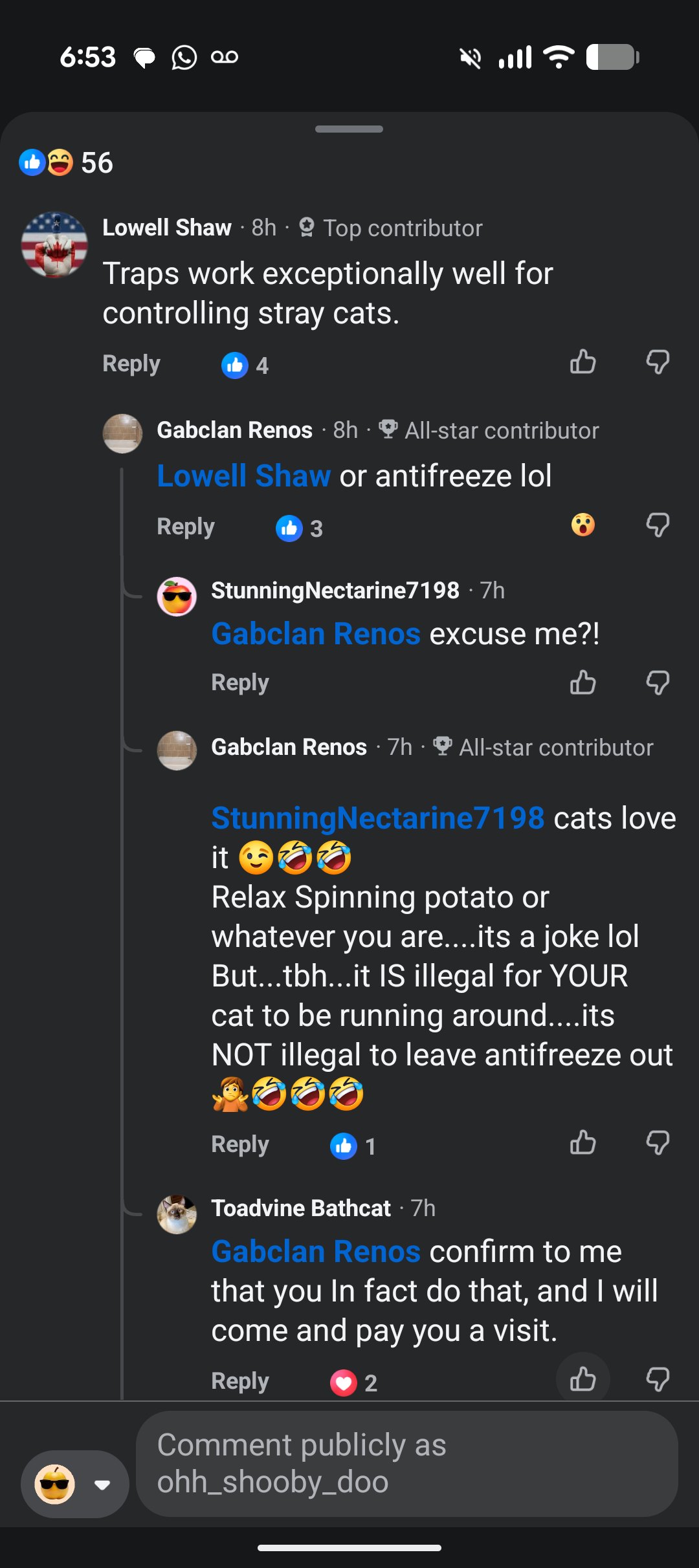Reply to Lowell Shaw's comment
Image resolution: width=699 pixels, height=1568 pixels.
pos(131,364)
